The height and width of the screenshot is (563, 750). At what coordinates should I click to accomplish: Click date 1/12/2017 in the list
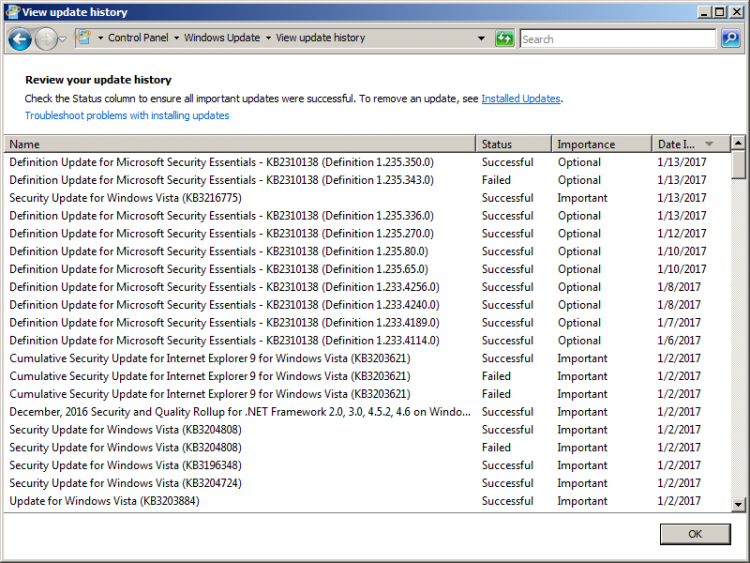click(682, 233)
